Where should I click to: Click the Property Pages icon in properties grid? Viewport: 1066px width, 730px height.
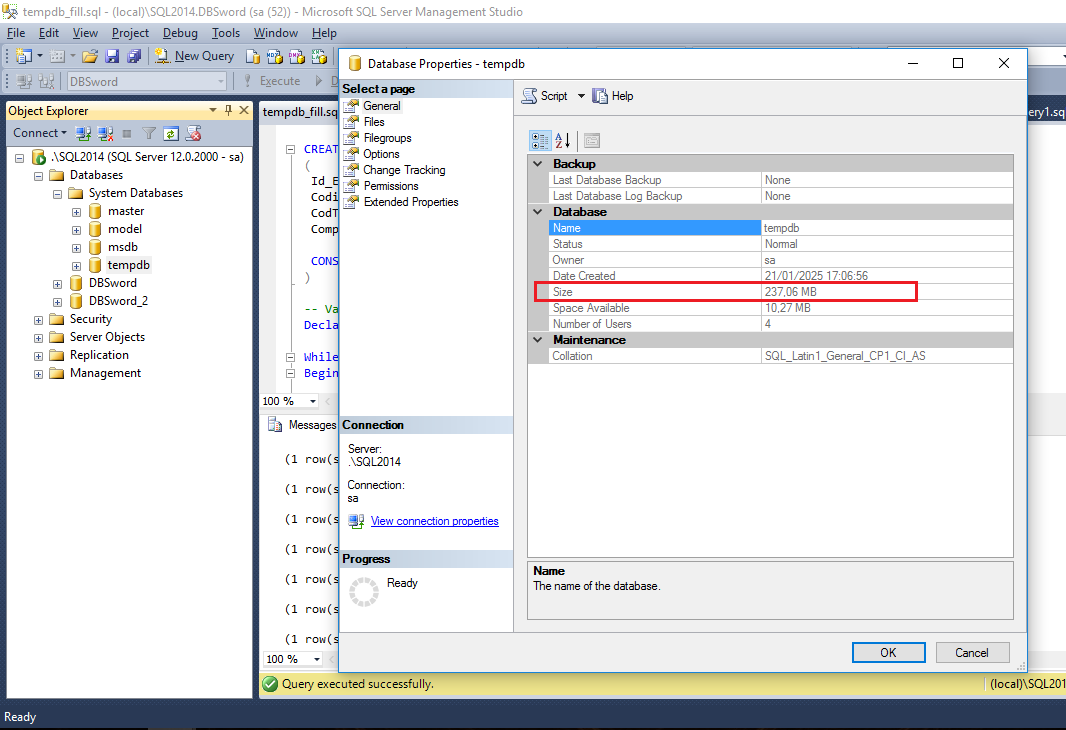(x=592, y=141)
